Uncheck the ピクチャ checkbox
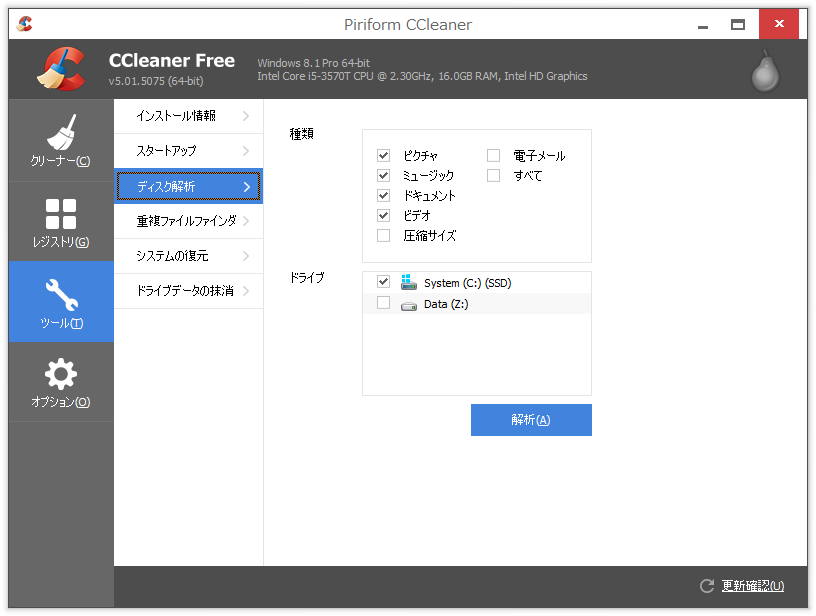 pyautogui.click(x=383, y=155)
